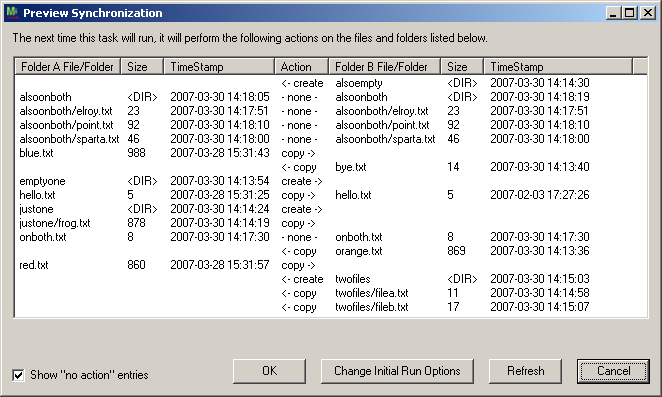Select the bye.txt entry
Viewport: 662px width, 397px height.
351,167
